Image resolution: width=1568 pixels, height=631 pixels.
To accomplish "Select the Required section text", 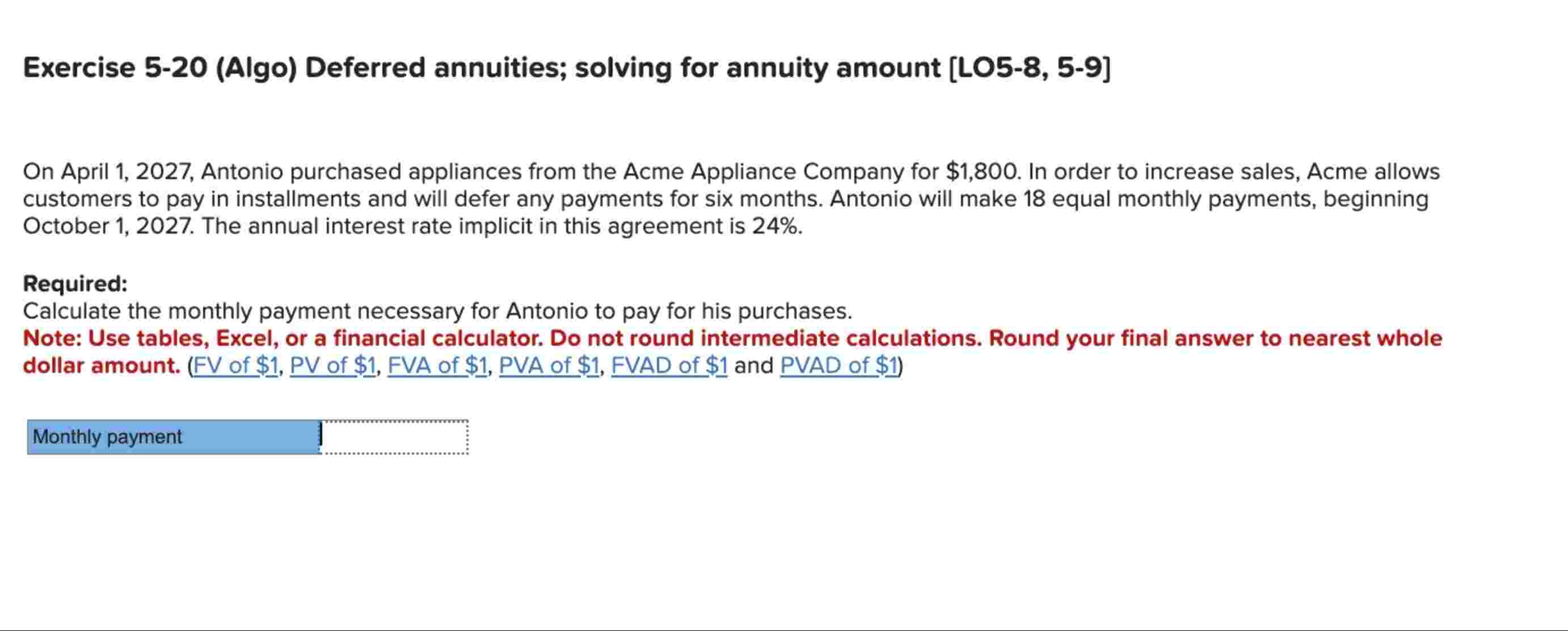I will (x=74, y=282).
